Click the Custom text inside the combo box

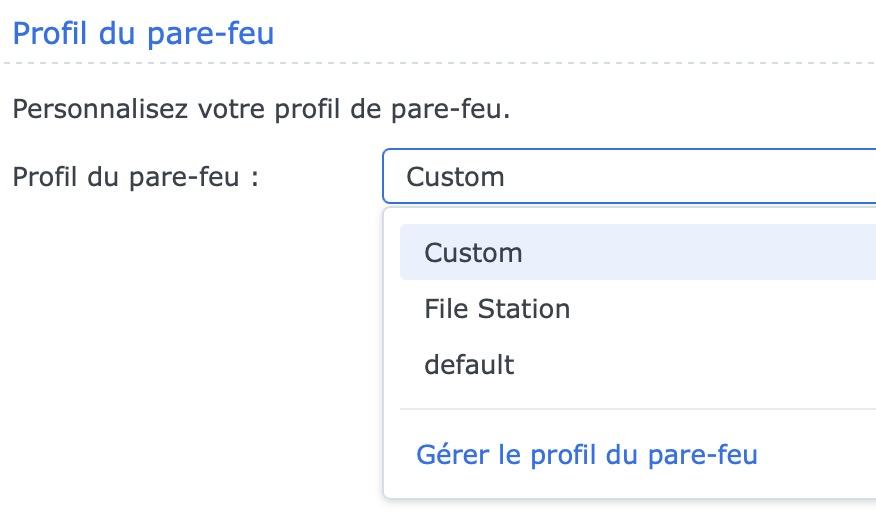pyautogui.click(x=455, y=177)
